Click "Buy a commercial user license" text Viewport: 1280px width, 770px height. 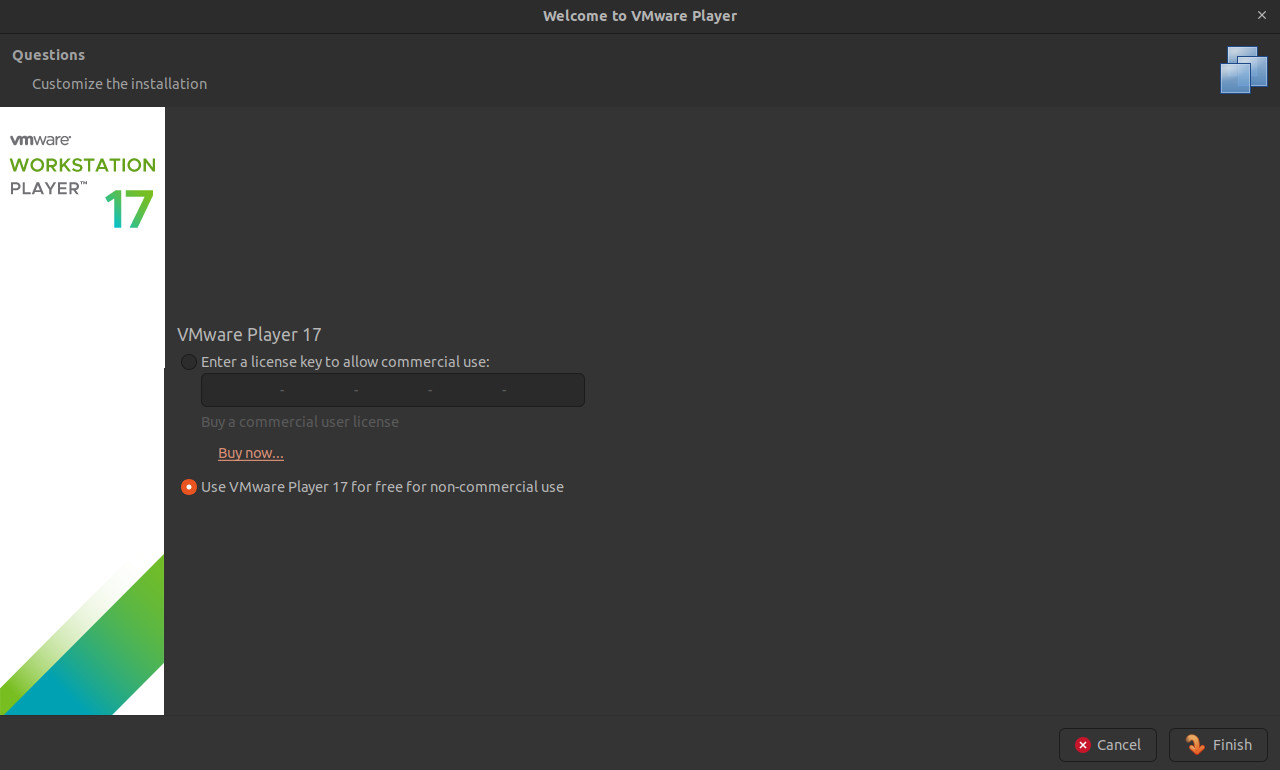coord(300,422)
